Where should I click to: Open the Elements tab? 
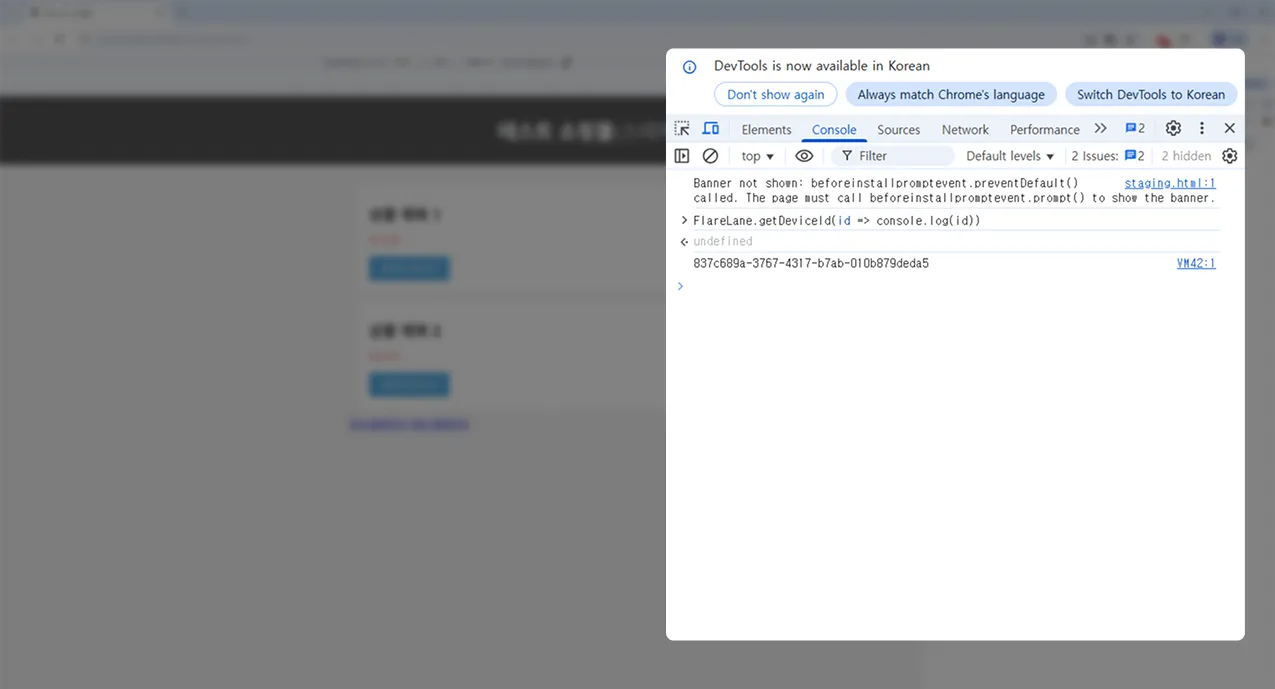pos(766,130)
